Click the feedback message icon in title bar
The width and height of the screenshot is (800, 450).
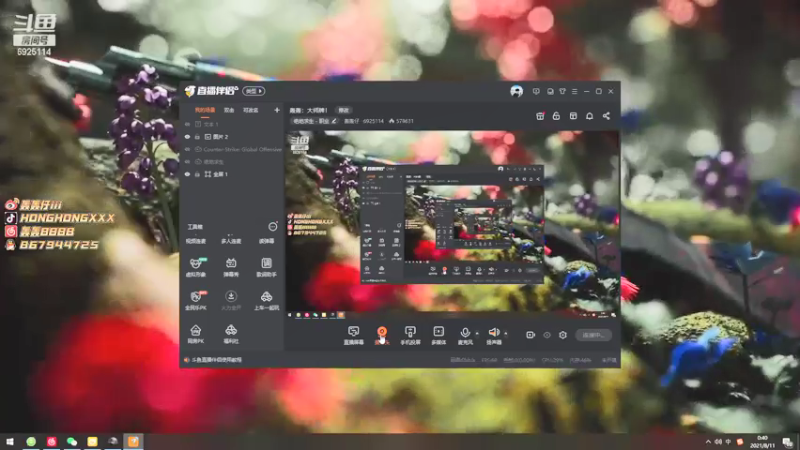pyautogui.click(x=536, y=91)
